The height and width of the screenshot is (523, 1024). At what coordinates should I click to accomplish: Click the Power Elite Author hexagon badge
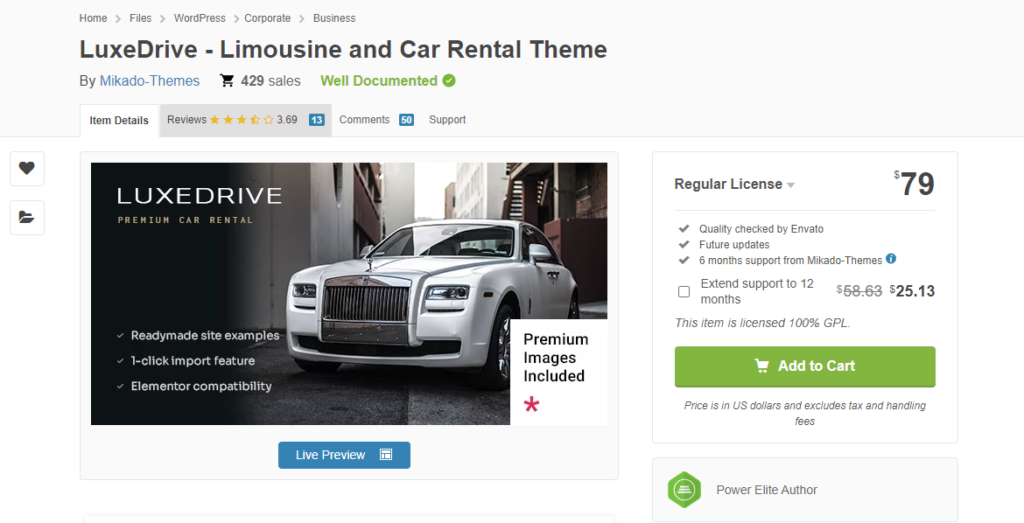[684, 490]
